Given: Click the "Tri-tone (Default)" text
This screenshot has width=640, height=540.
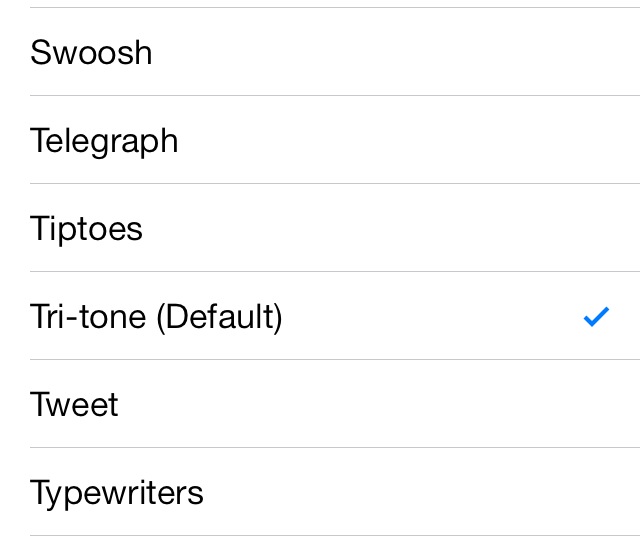Looking at the screenshot, I should [x=156, y=317].
